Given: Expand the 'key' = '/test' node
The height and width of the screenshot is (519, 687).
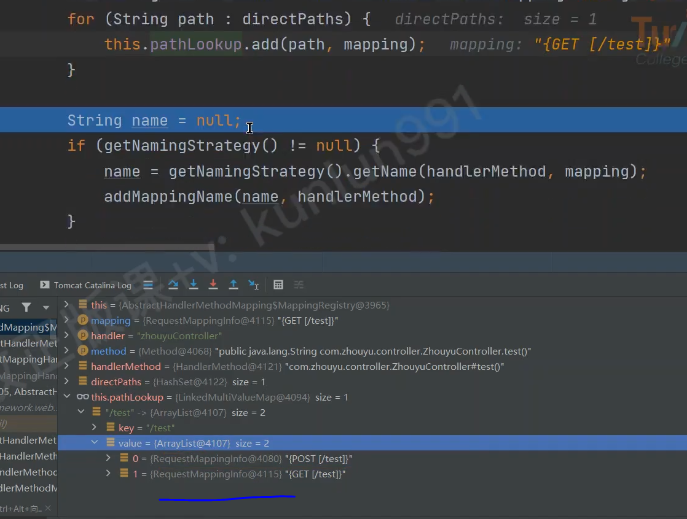Looking at the screenshot, I should 95,427.
